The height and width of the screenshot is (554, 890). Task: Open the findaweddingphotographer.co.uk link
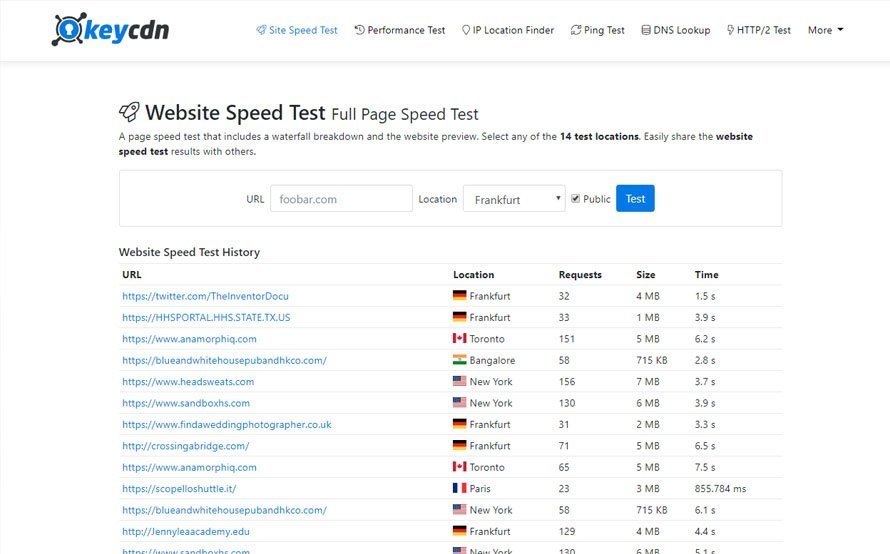click(226, 425)
